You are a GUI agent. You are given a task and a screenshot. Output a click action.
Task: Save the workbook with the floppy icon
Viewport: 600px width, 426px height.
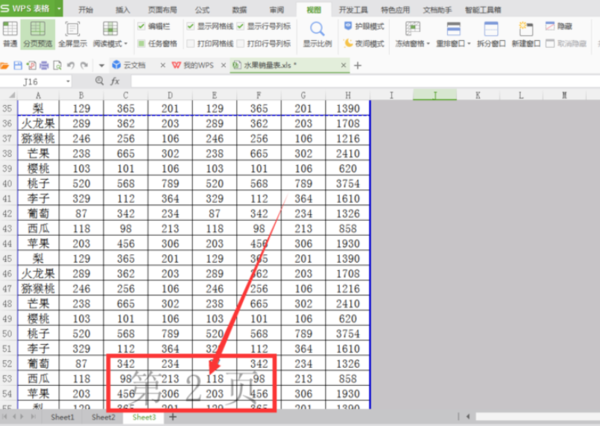click(18, 65)
